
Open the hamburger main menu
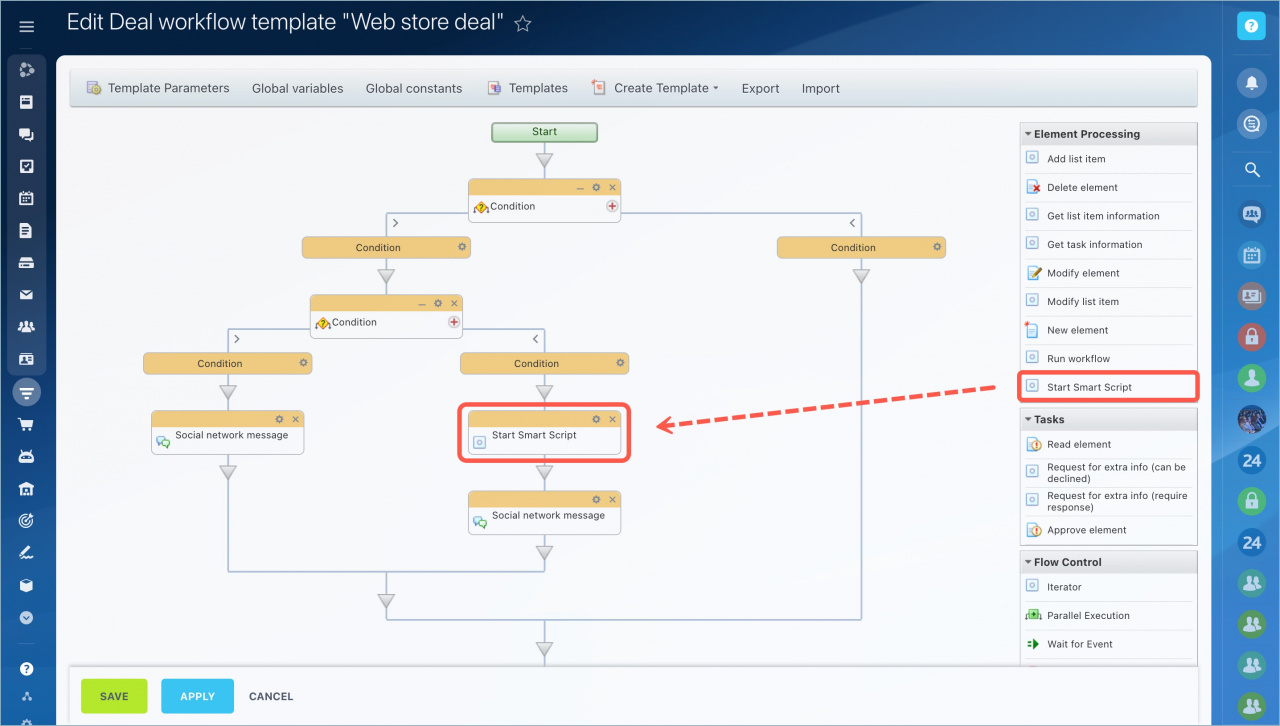click(27, 27)
